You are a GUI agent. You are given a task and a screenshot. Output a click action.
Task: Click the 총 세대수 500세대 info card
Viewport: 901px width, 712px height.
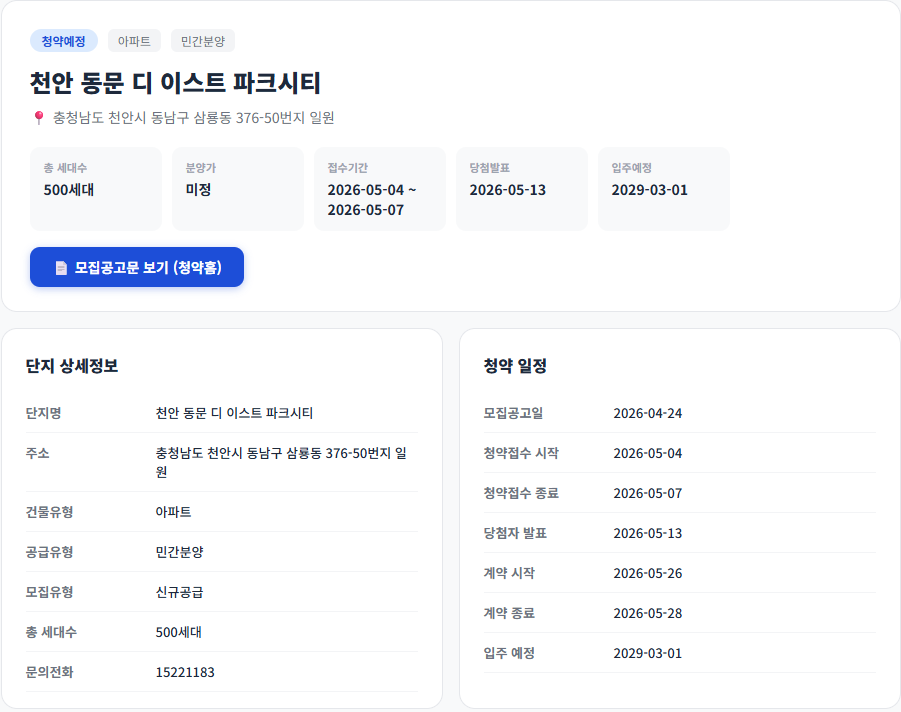coord(95,188)
